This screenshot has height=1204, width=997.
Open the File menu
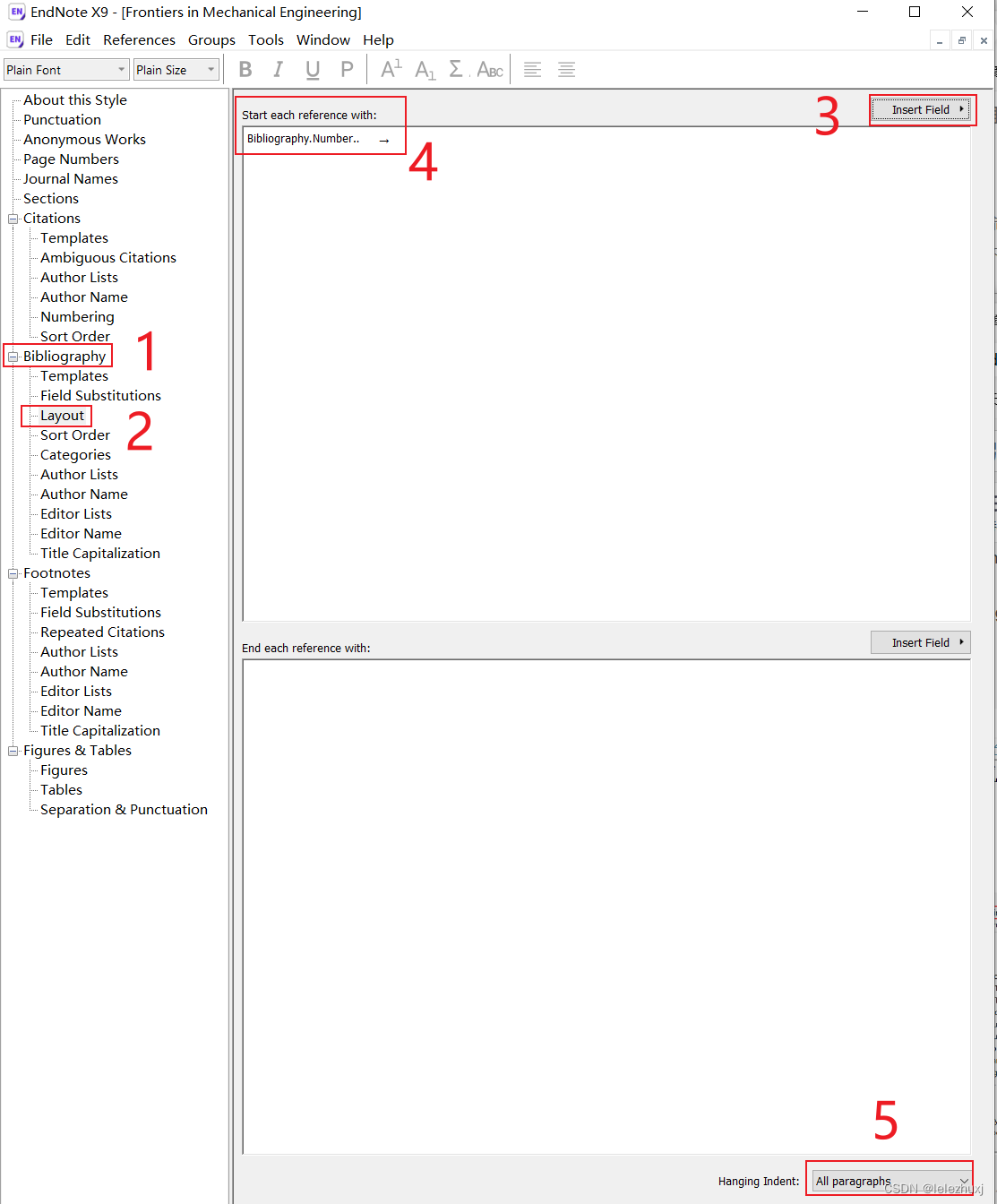point(41,40)
